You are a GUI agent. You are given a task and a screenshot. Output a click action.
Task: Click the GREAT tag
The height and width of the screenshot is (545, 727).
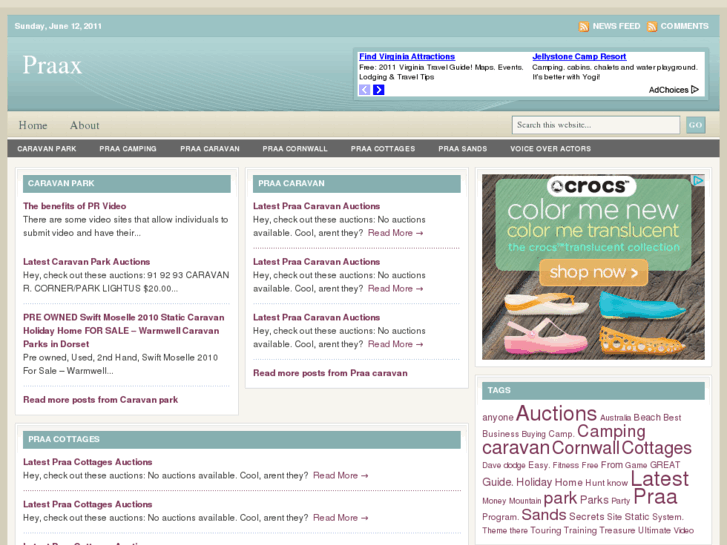tap(665, 465)
